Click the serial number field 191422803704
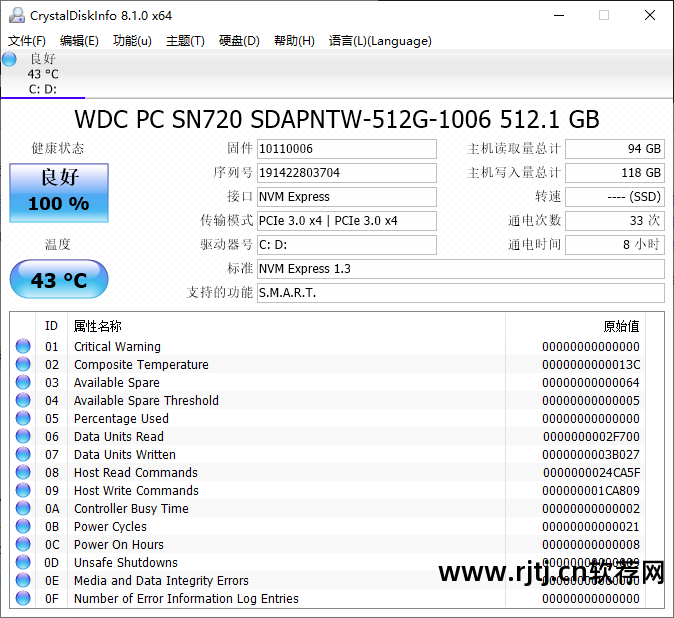The width and height of the screenshot is (674, 618). pos(346,173)
